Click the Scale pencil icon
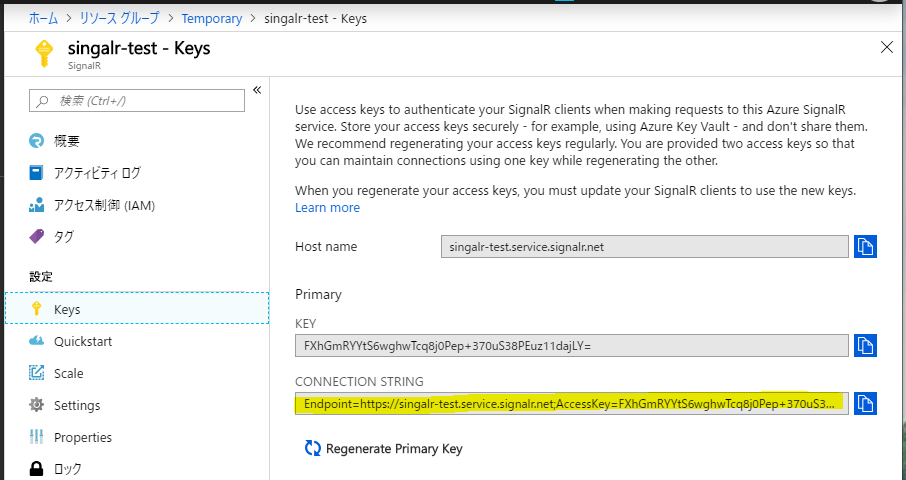The image size is (906, 480). (x=36, y=373)
